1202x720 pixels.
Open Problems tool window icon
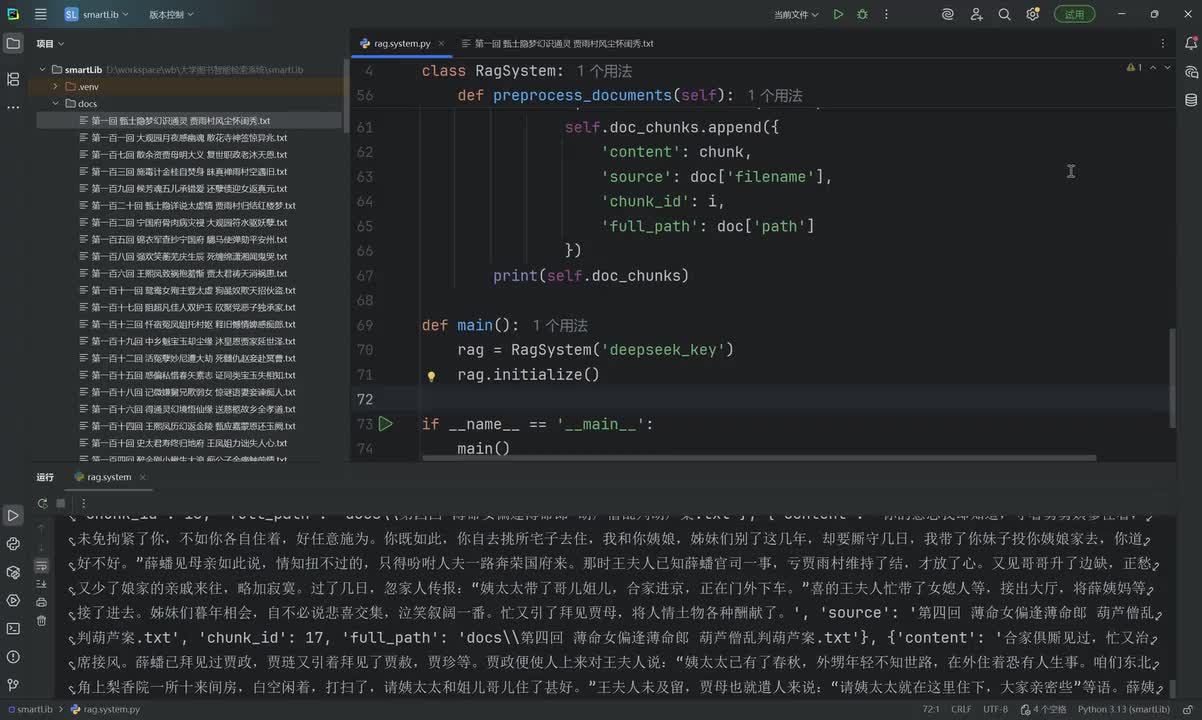tap(13, 656)
